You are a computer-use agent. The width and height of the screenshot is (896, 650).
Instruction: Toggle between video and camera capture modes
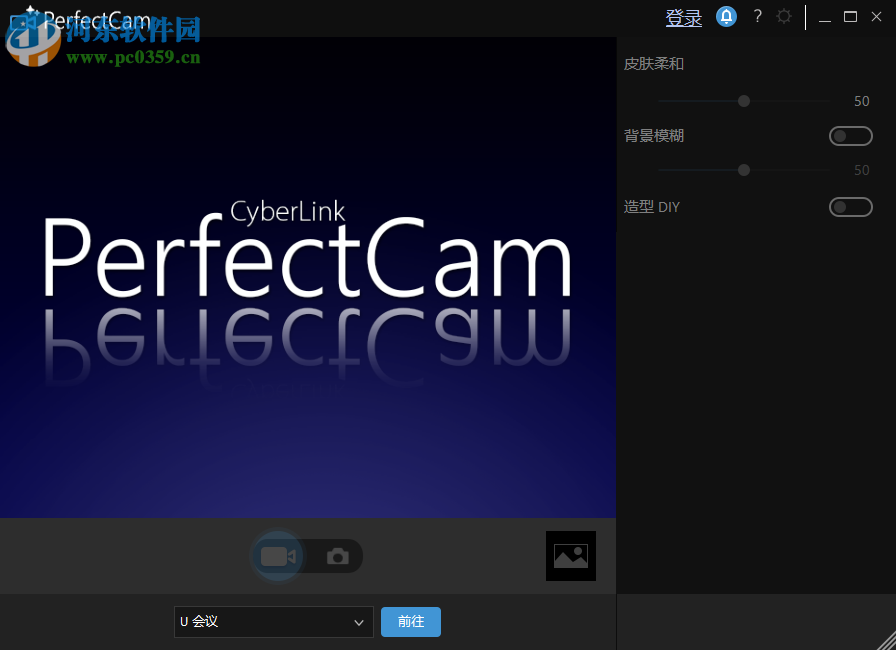click(307, 556)
